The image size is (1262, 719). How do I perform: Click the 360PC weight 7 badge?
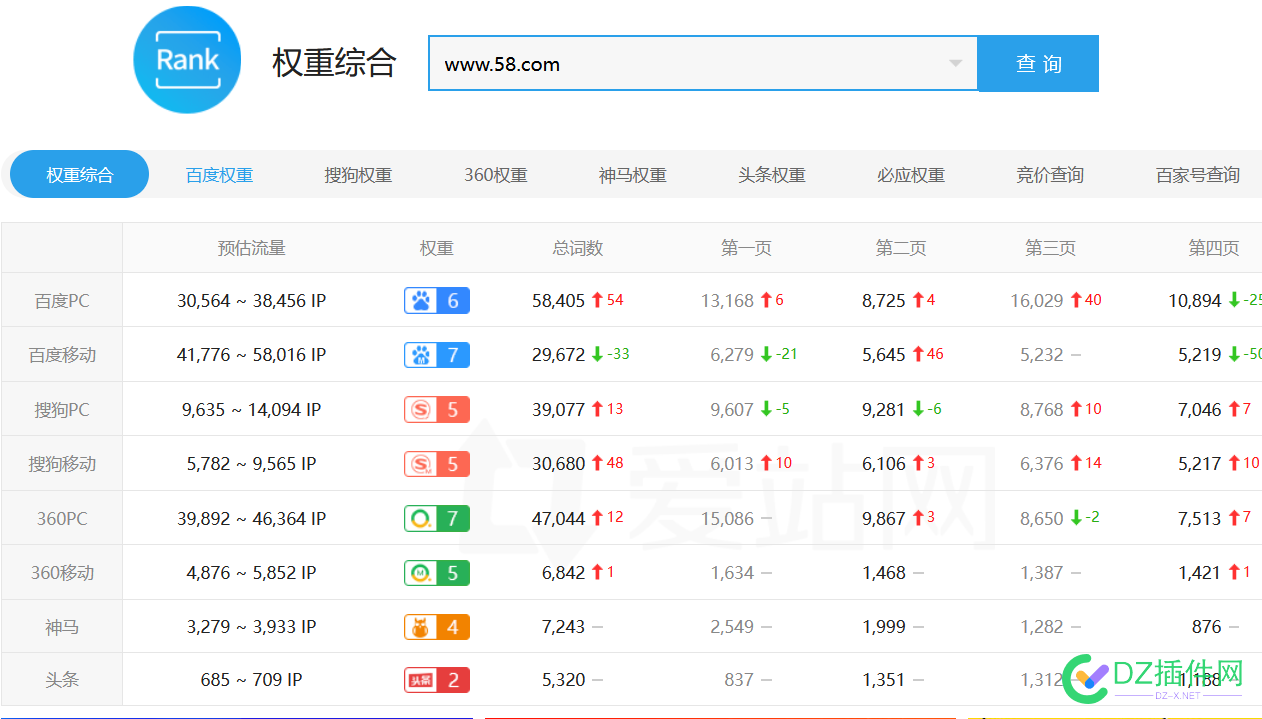[437, 519]
